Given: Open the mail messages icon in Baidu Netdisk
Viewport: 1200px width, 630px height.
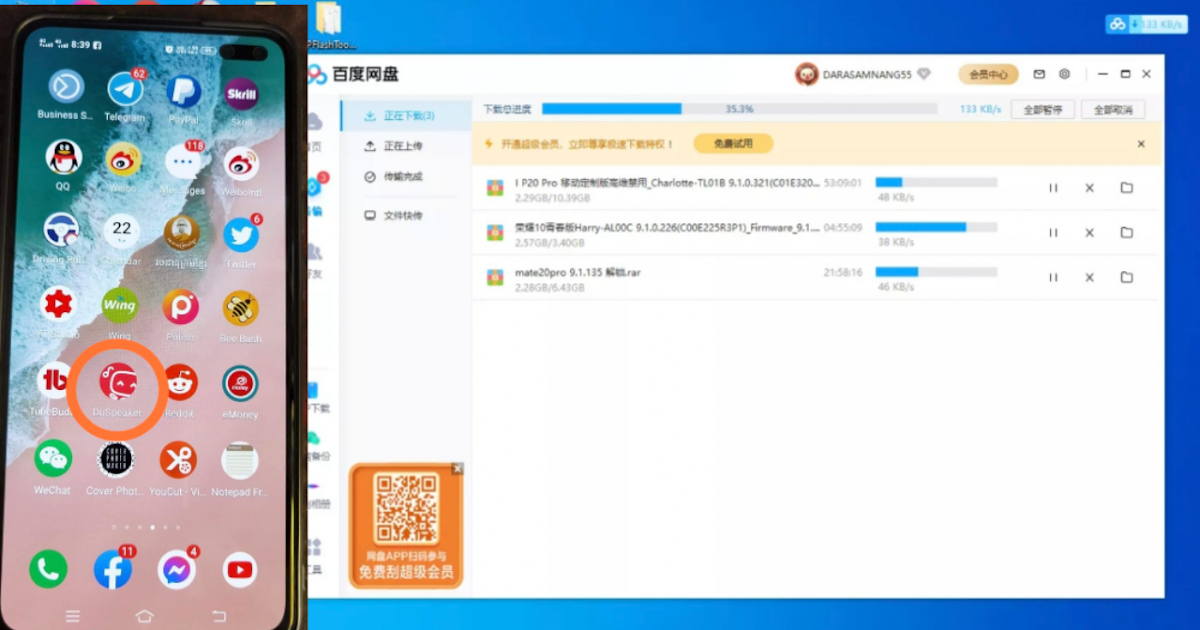Looking at the screenshot, I should point(1039,74).
